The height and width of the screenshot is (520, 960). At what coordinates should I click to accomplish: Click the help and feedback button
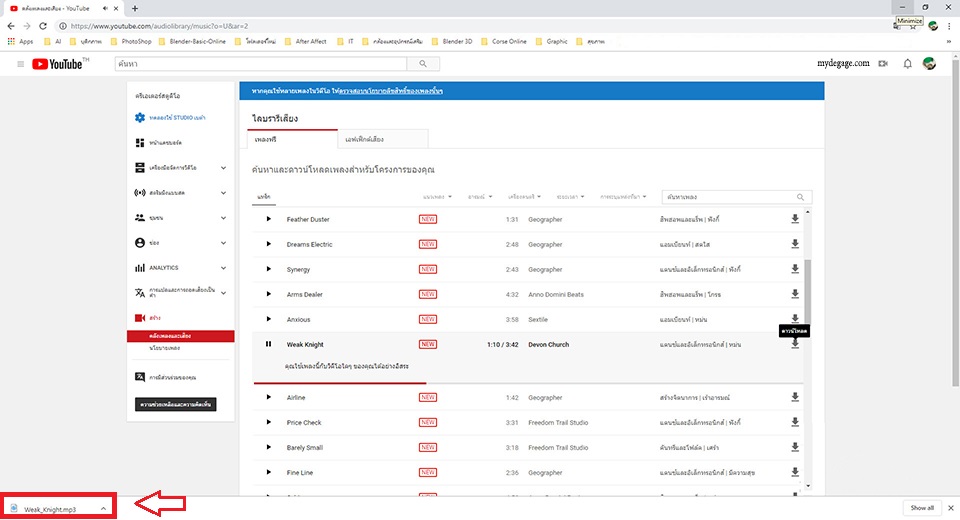tap(176, 404)
